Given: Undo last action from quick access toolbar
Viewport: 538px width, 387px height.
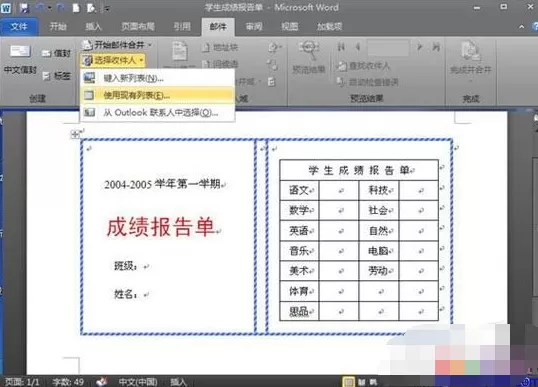Looking at the screenshot, I should coord(41,8).
